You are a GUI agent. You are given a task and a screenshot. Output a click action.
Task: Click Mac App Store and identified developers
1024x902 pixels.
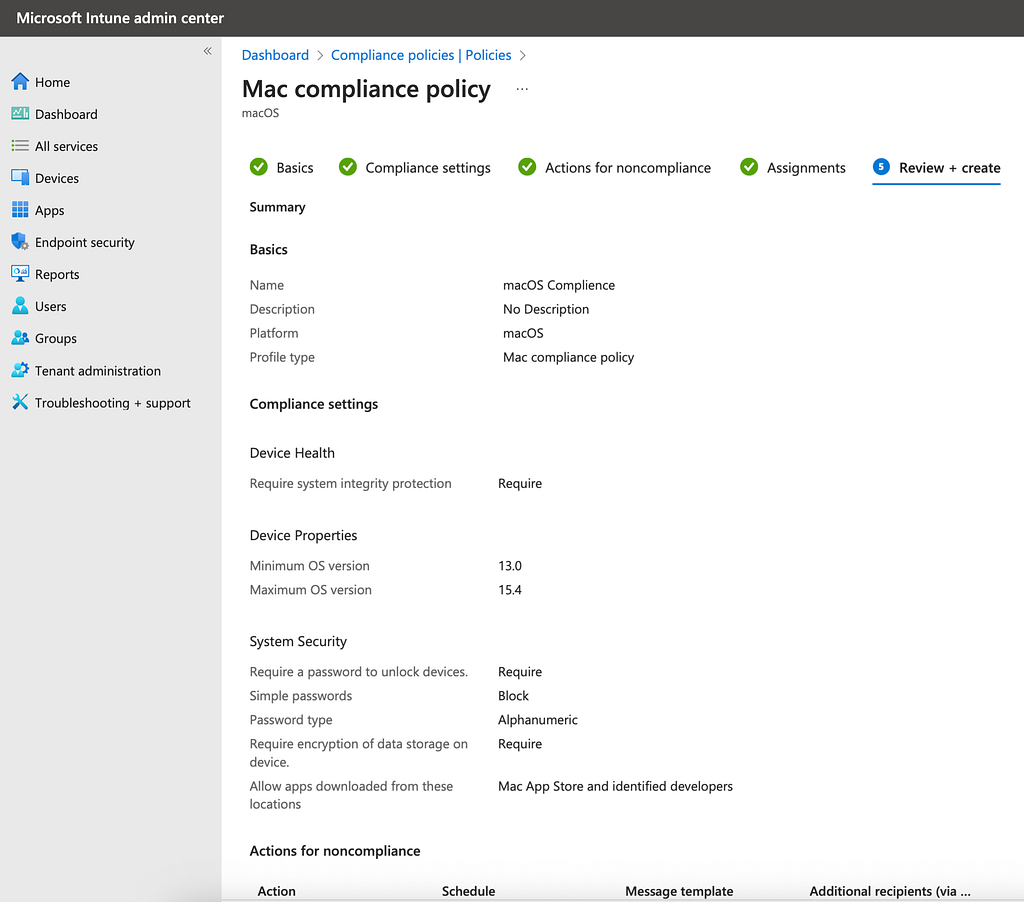coord(615,786)
